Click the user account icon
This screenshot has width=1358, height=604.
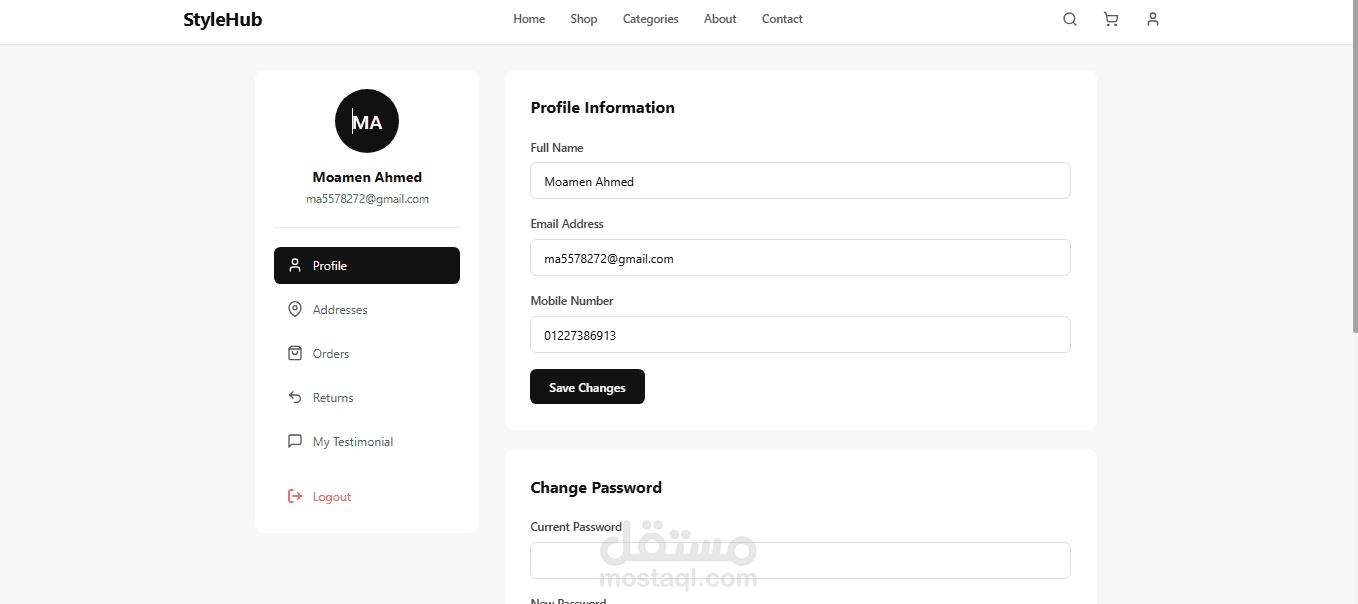(x=1153, y=19)
